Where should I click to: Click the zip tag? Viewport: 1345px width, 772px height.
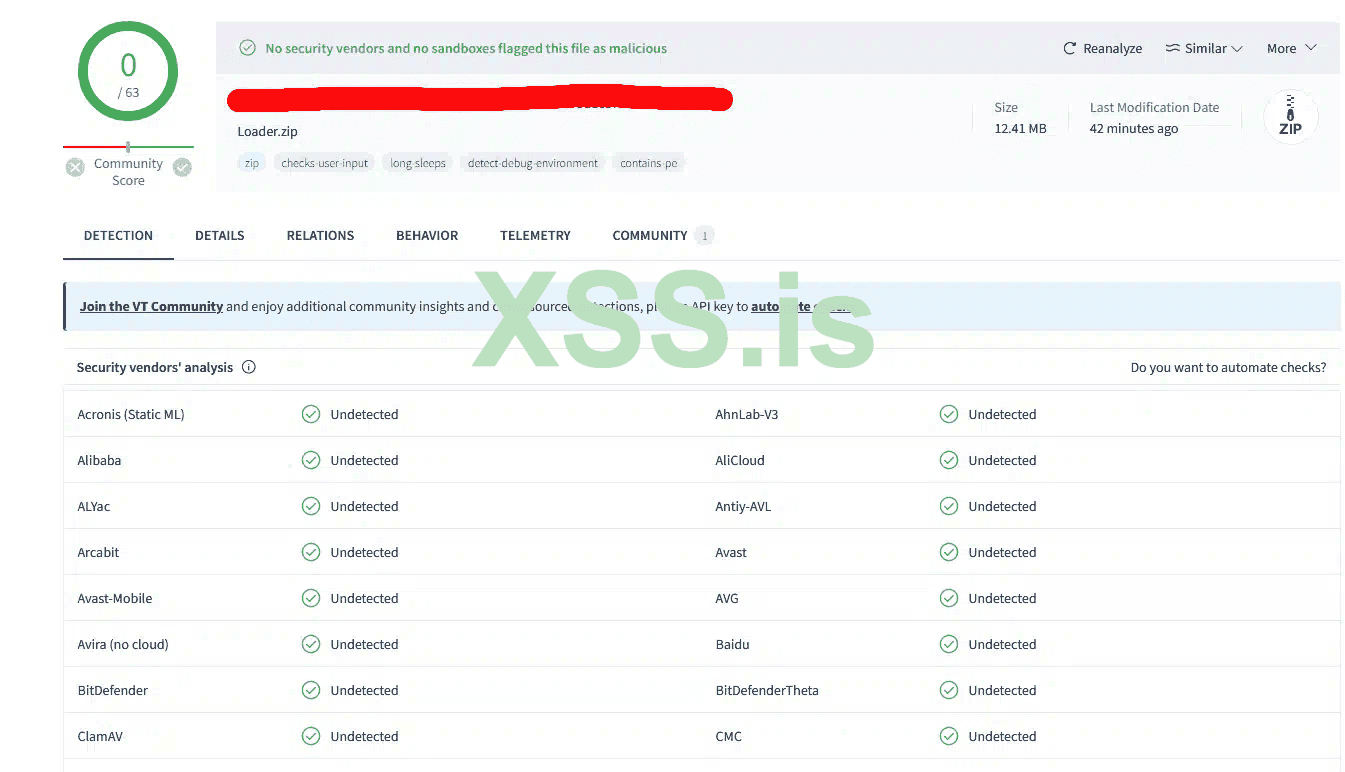coord(252,163)
